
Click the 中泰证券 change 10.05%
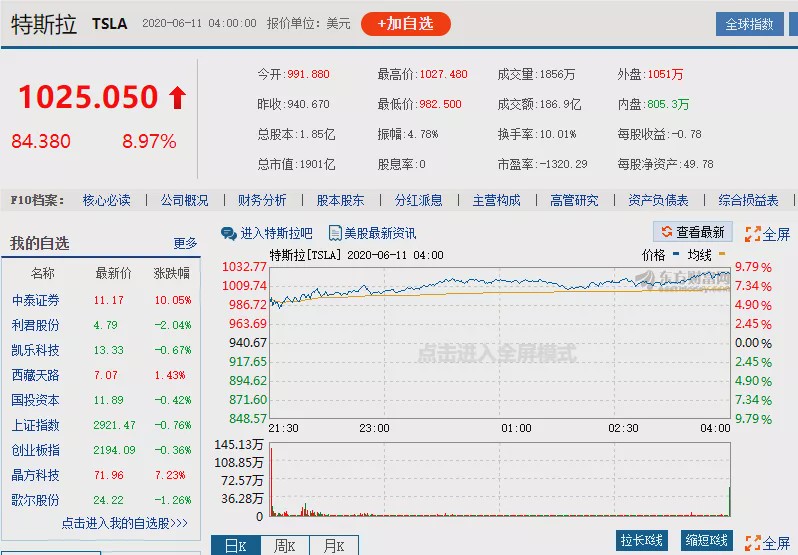pyautogui.click(x=173, y=300)
